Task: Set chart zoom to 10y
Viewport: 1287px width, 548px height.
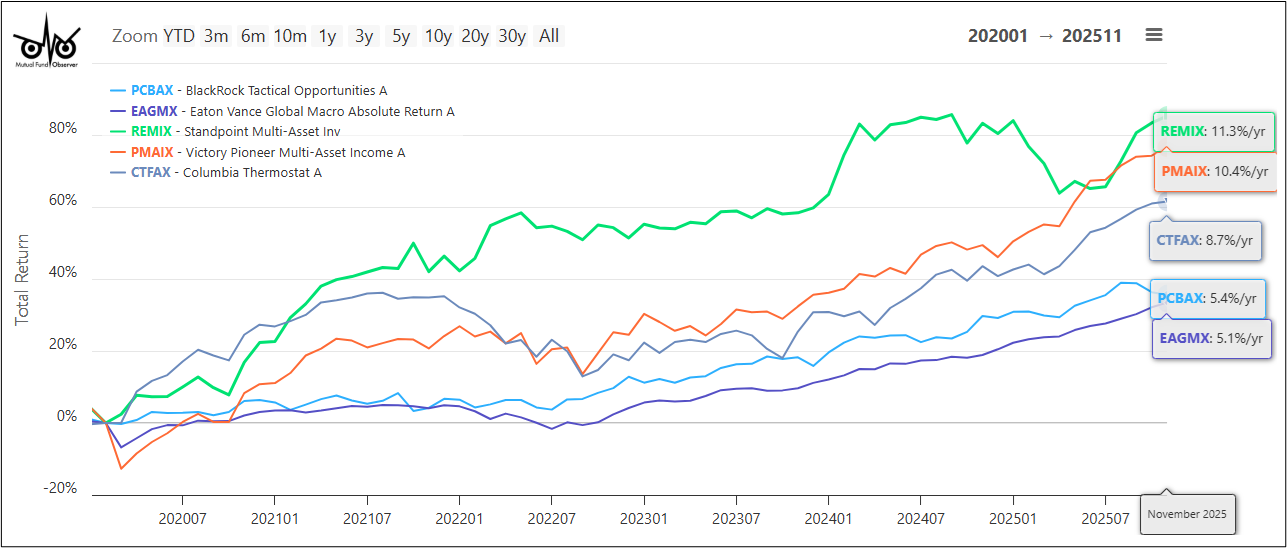Action: (438, 36)
